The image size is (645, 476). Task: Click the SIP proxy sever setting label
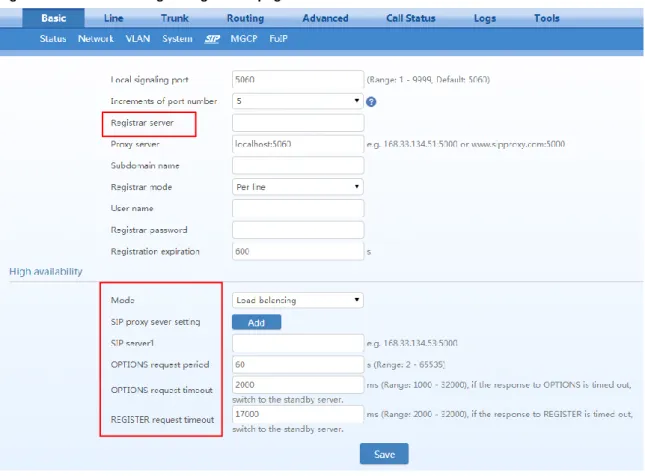[155, 322]
